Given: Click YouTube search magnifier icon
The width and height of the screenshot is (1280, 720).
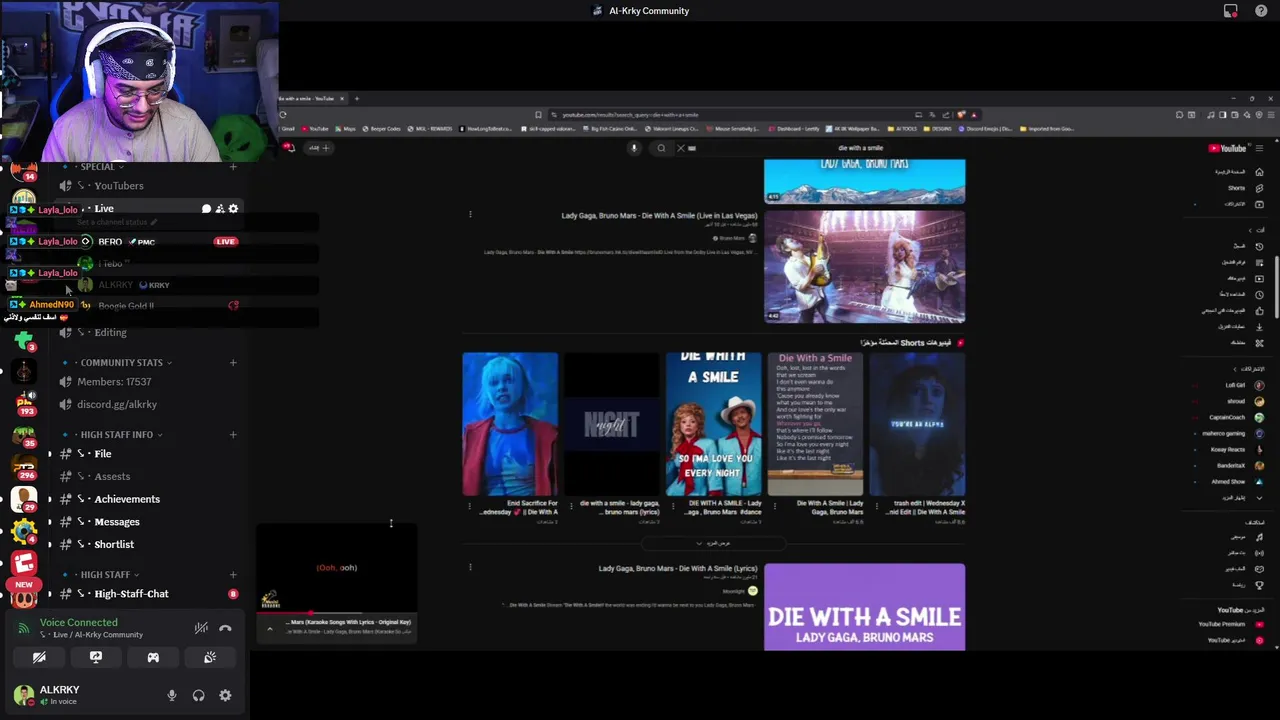Looking at the screenshot, I should [661, 148].
